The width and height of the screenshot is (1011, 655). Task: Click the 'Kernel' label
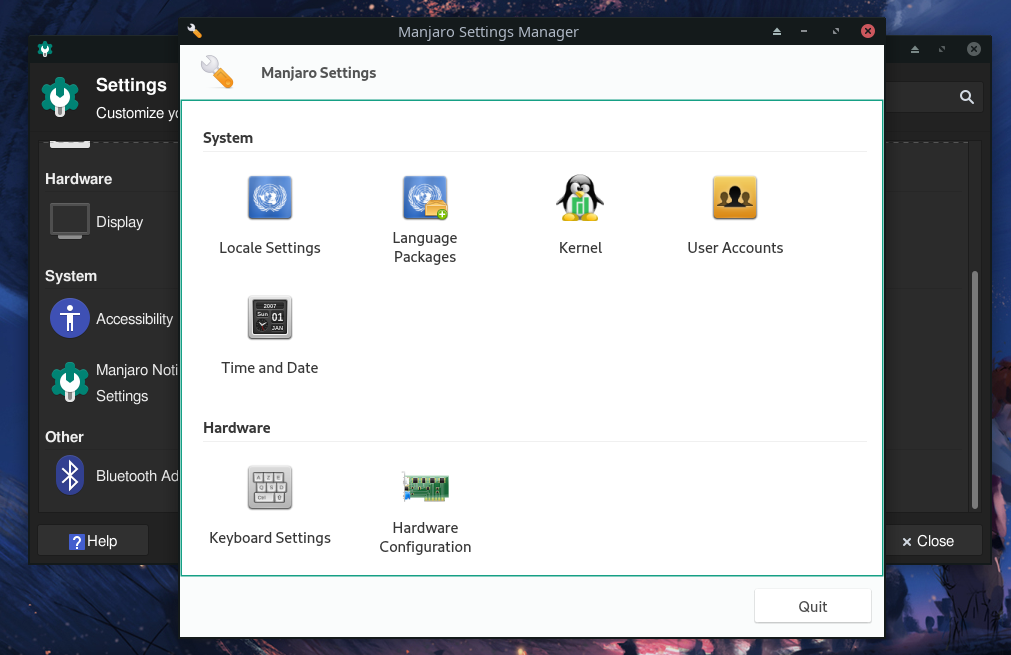tap(580, 248)
